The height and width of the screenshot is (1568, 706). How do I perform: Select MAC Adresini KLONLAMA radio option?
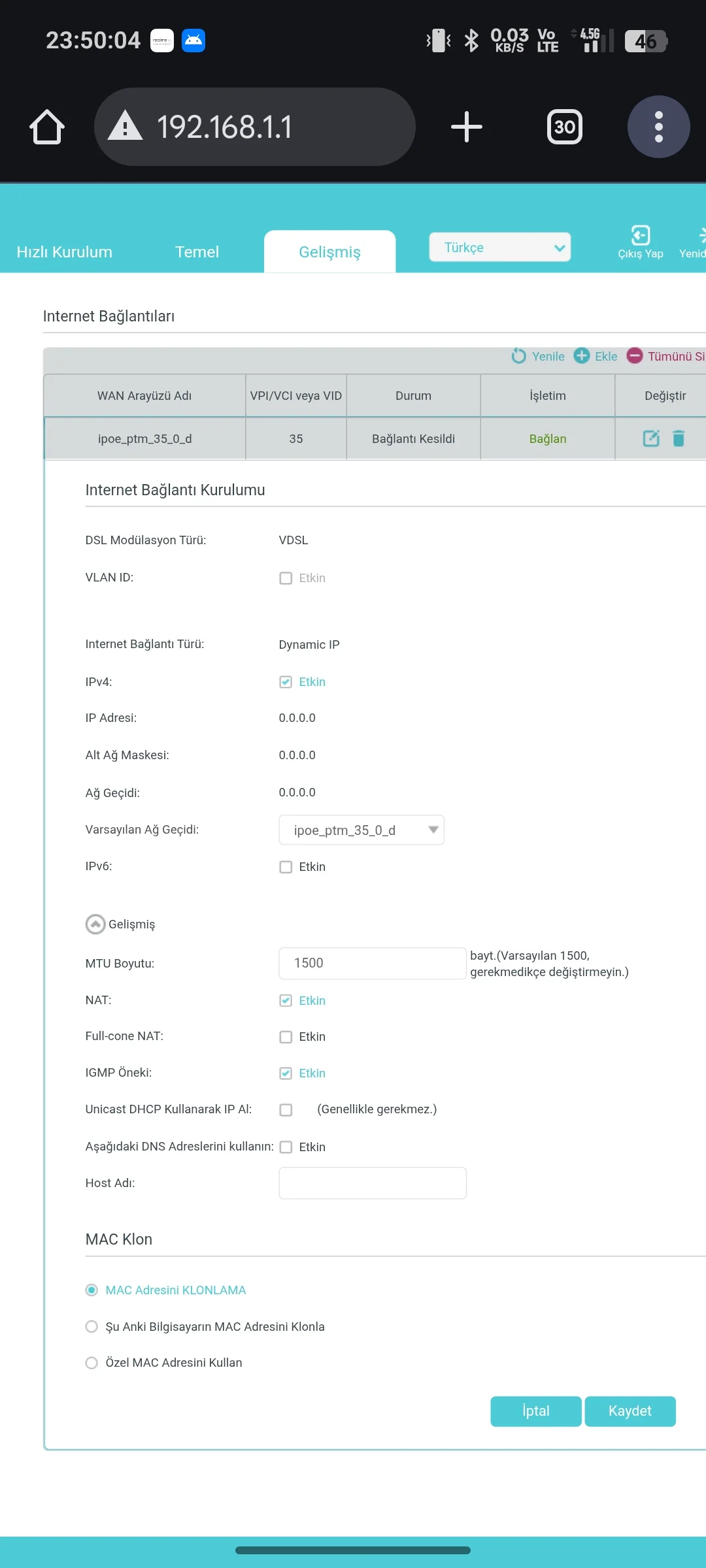(x=92, y=1290)
